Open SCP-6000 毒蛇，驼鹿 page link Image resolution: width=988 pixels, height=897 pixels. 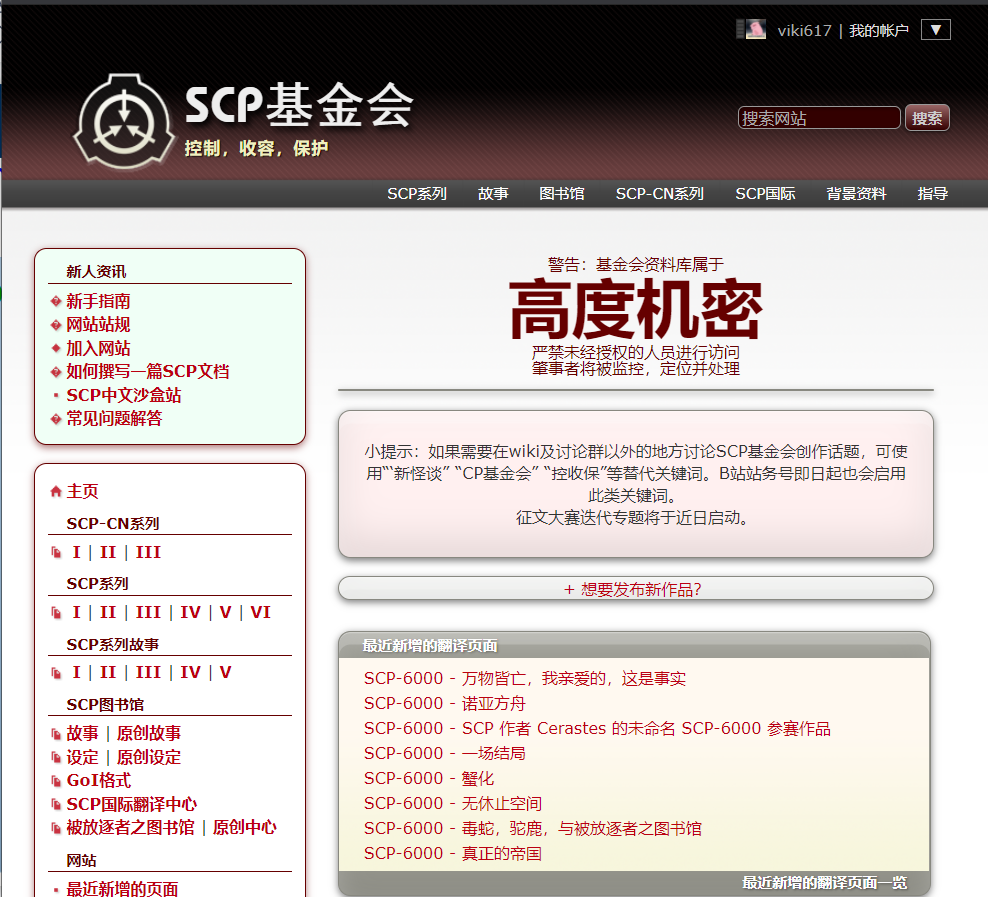[533, 828]
